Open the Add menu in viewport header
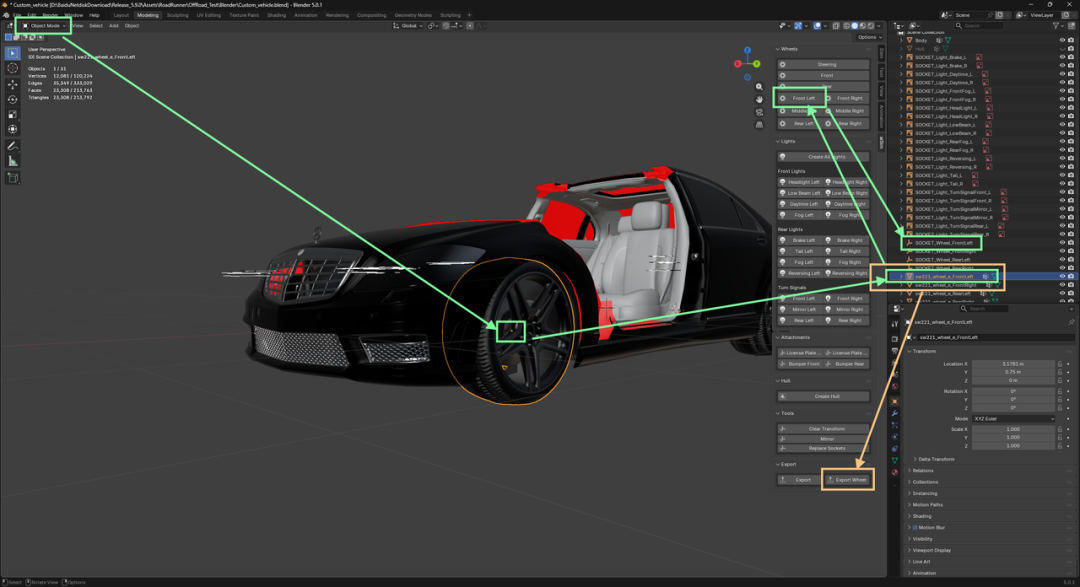 click(x=114, y=25)
